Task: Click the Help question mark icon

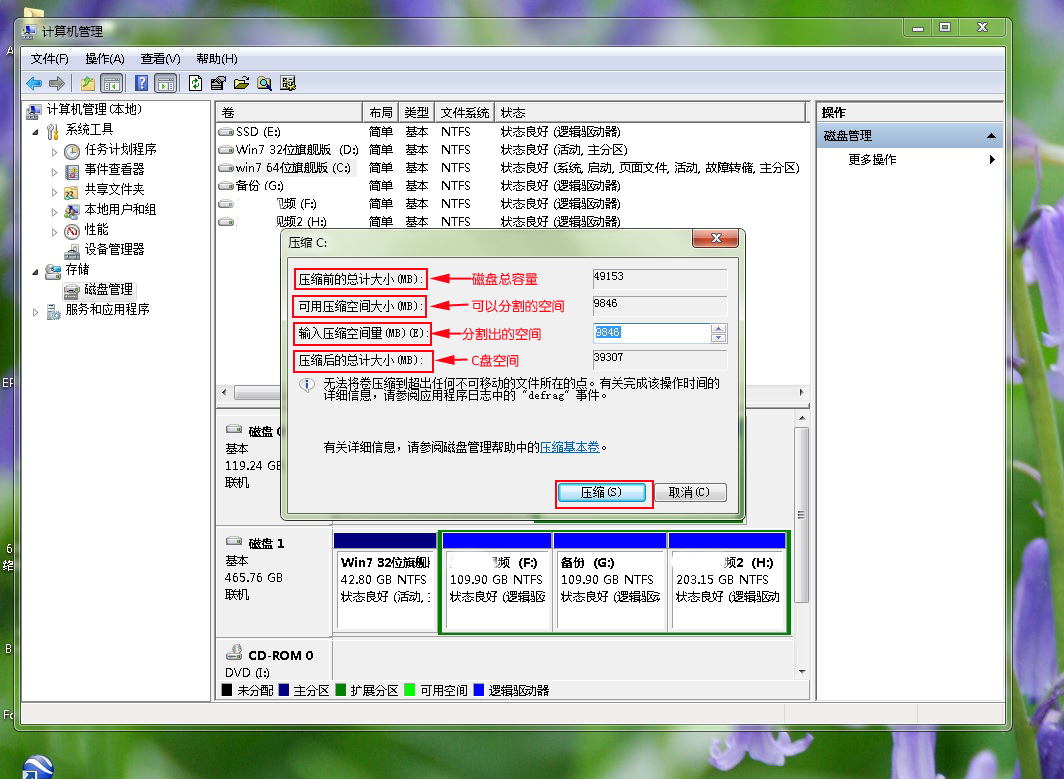Action: (141, 83)
